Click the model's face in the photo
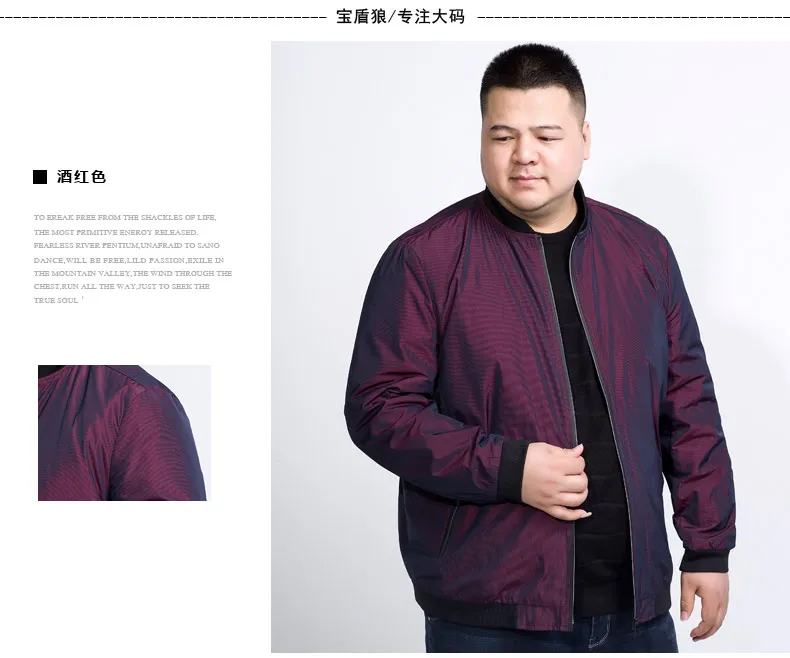The width and height of the screenshot is (790, 658). [x=534, y=146]
